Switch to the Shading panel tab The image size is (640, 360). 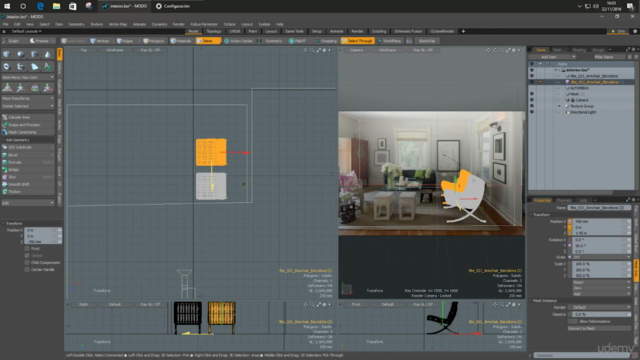(x=578, y=50)
